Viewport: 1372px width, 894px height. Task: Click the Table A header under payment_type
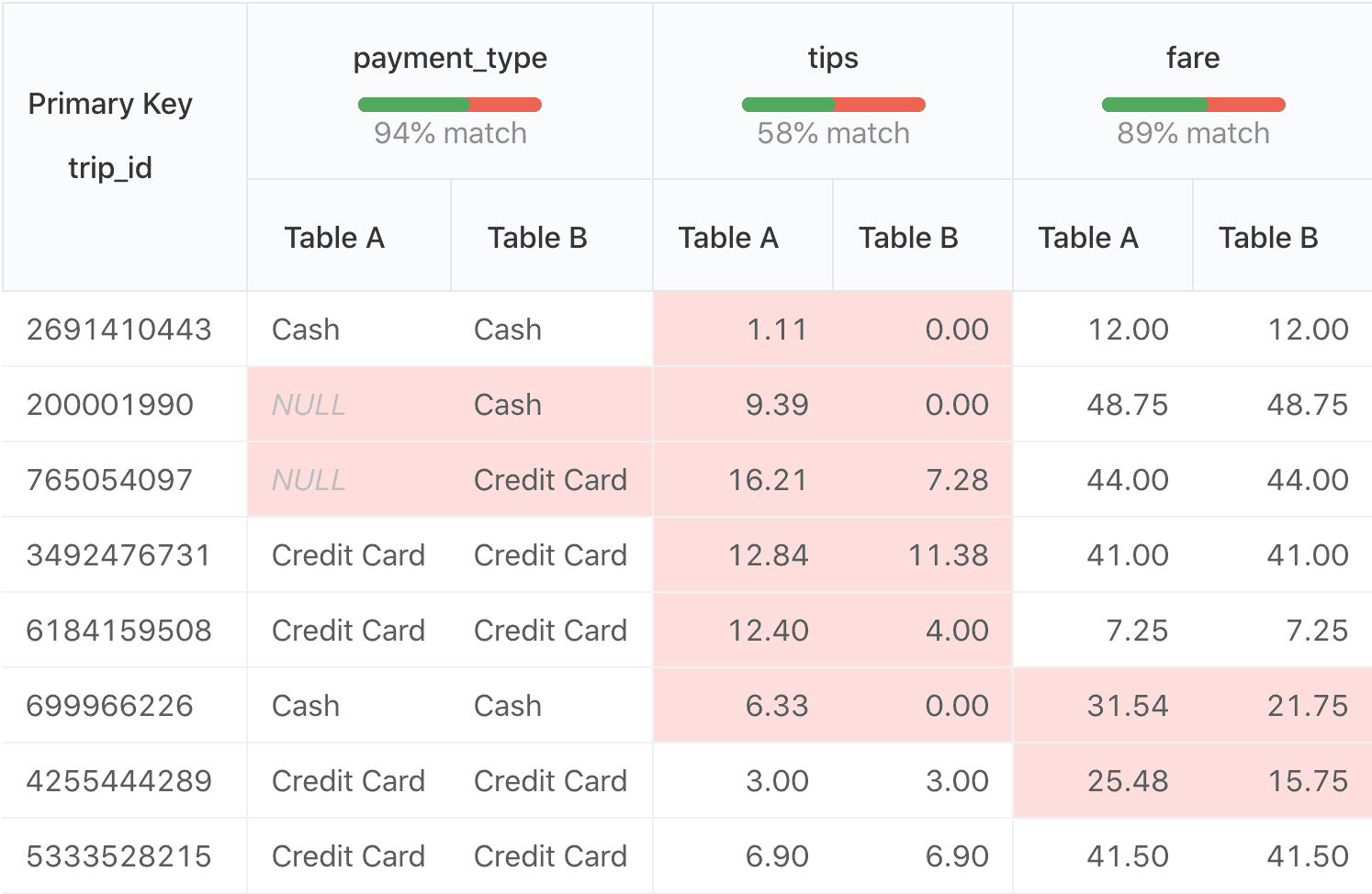coord(334,237)
